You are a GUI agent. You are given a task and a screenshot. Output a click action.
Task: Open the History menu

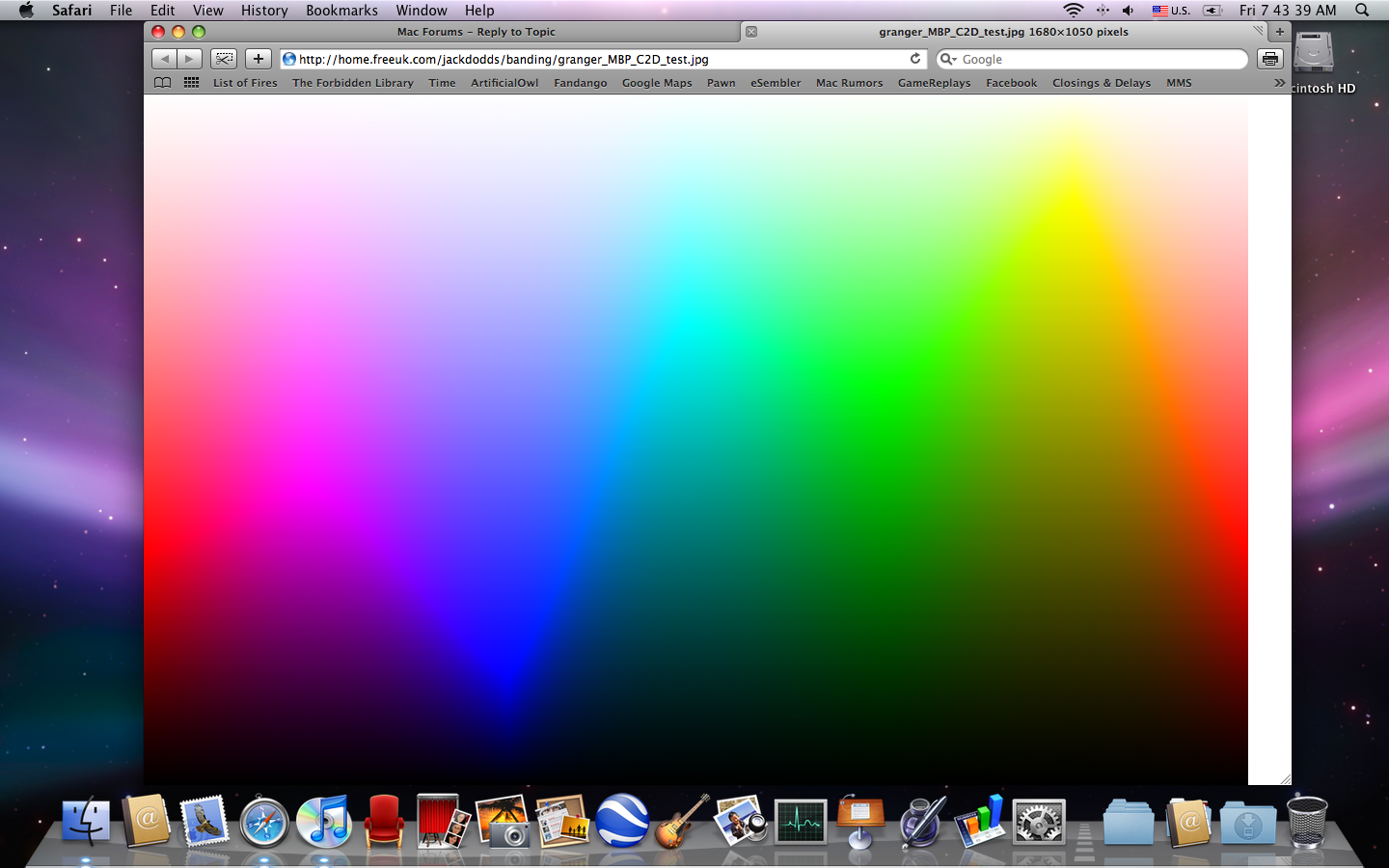[x=264, y=11]
